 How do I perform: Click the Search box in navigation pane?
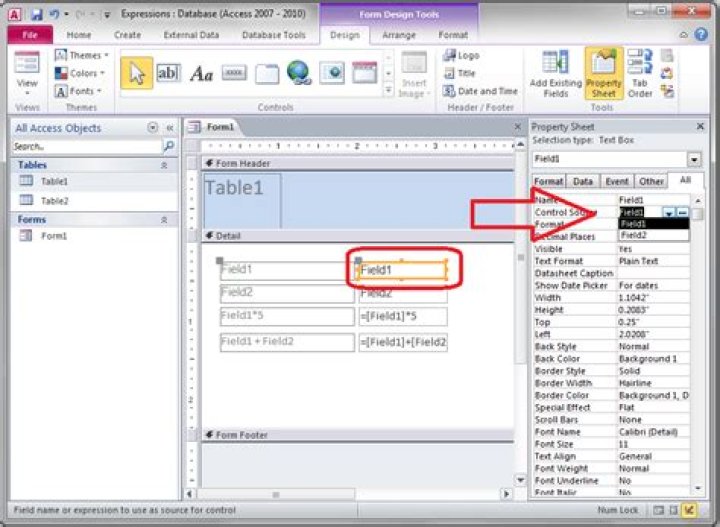86,146
